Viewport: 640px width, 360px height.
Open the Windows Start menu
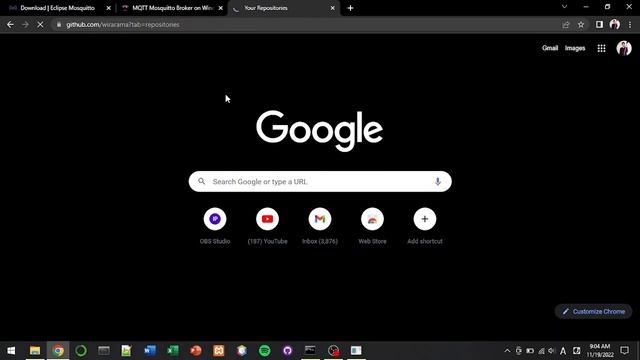pos(11,351)
